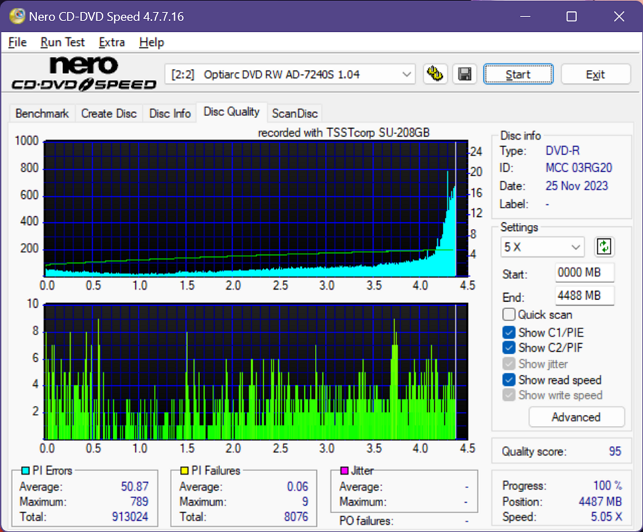Uncheck Show C2/PIF

[508, 348]
